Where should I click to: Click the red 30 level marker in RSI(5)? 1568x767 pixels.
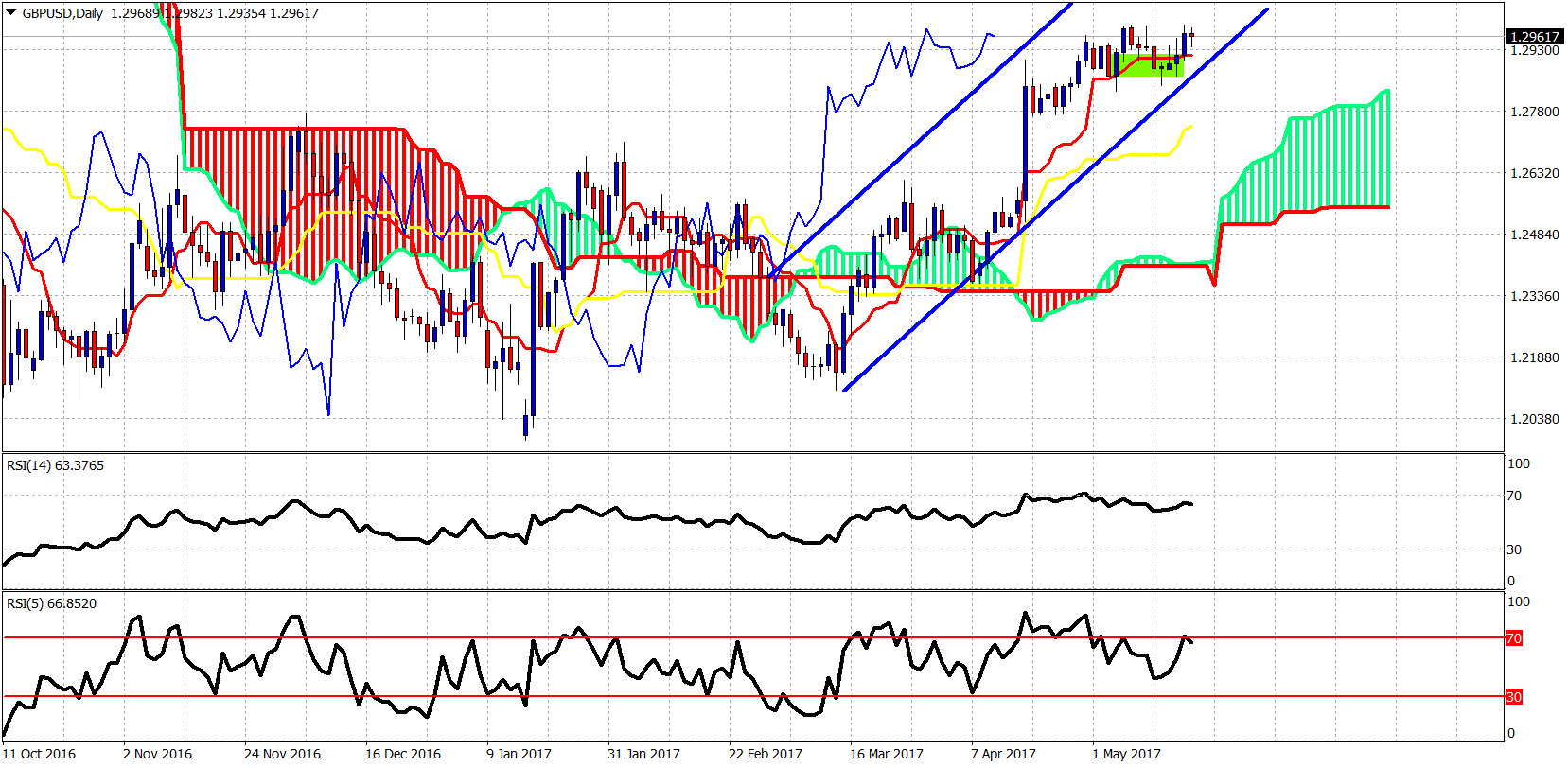(1514, 697)
